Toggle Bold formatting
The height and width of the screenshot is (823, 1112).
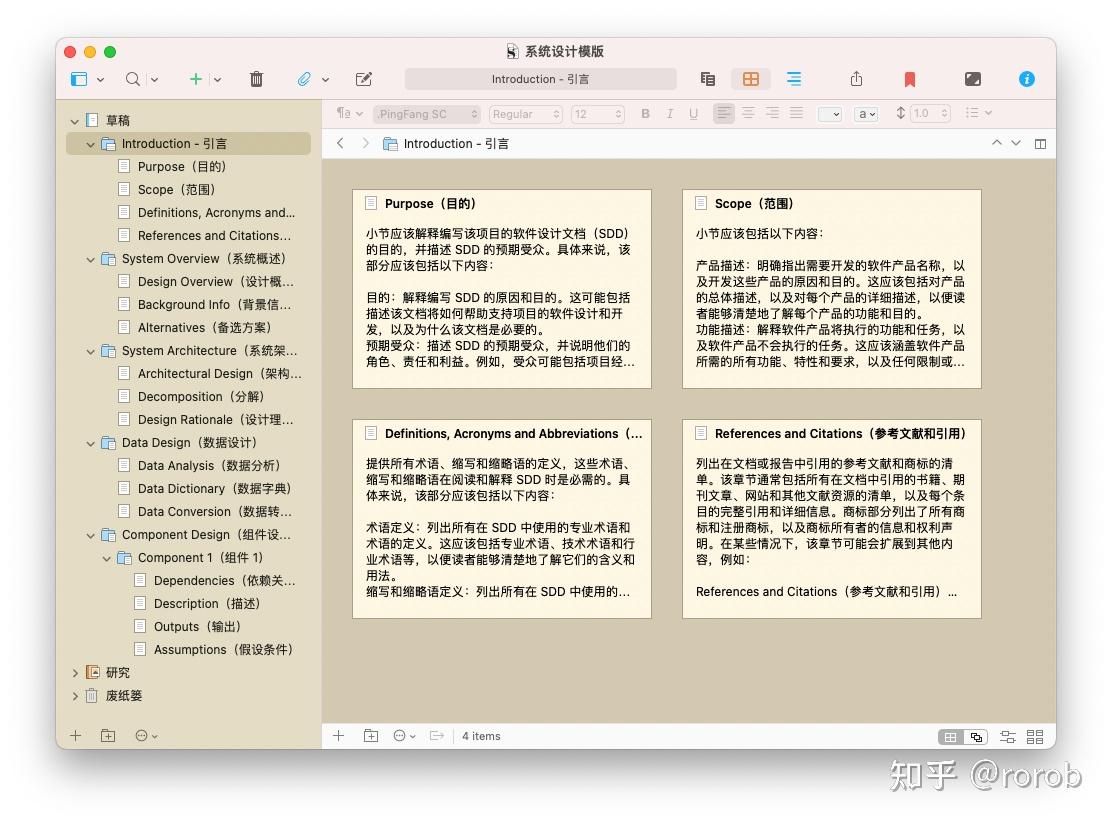(x=645, y=114)
